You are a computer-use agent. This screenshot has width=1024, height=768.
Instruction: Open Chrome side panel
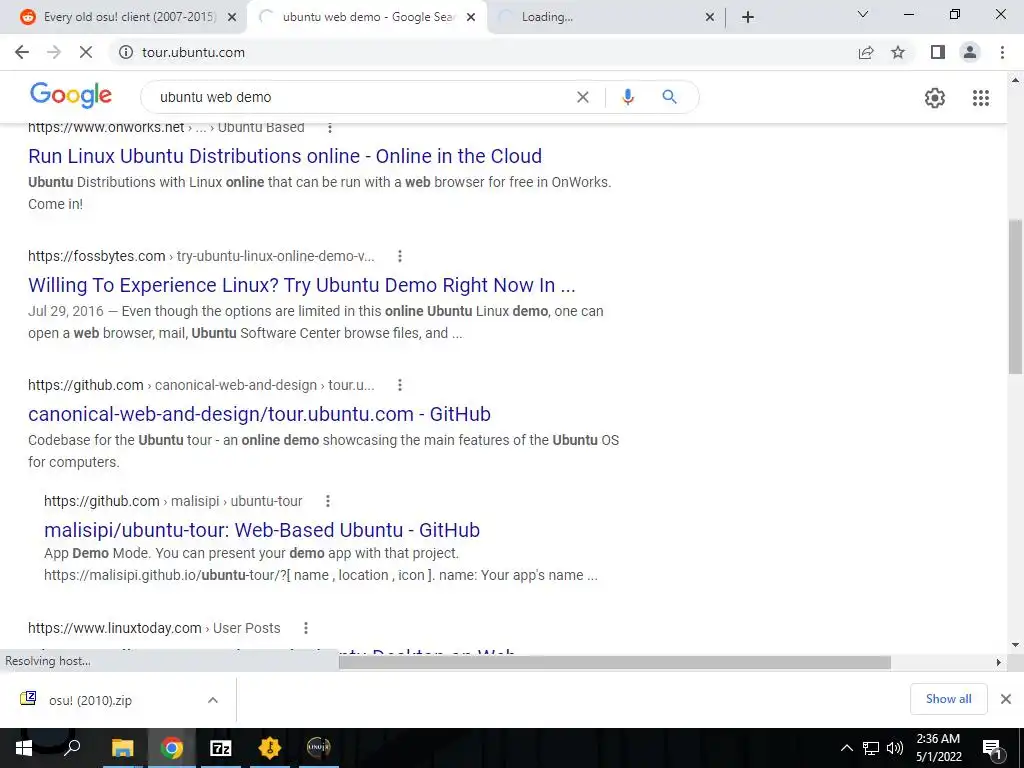[x=938, y=52]
